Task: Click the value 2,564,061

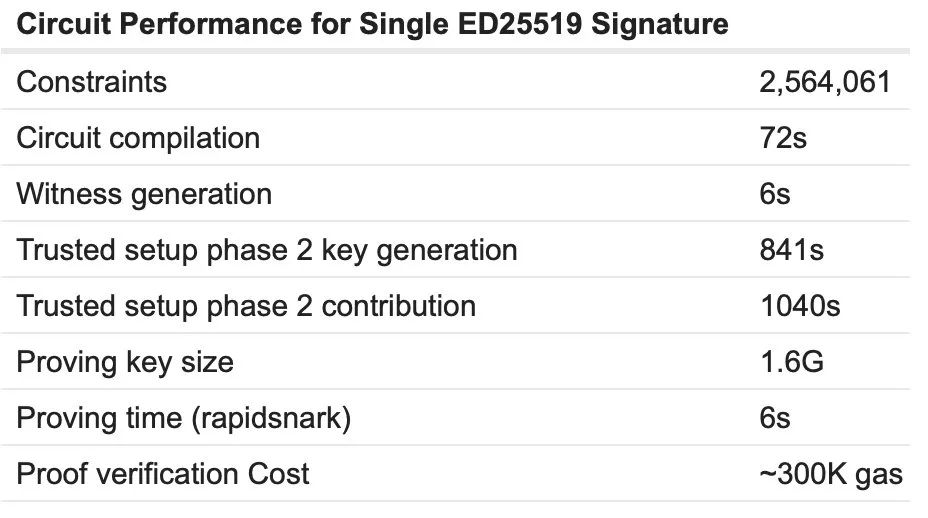Action: [825, 82]
